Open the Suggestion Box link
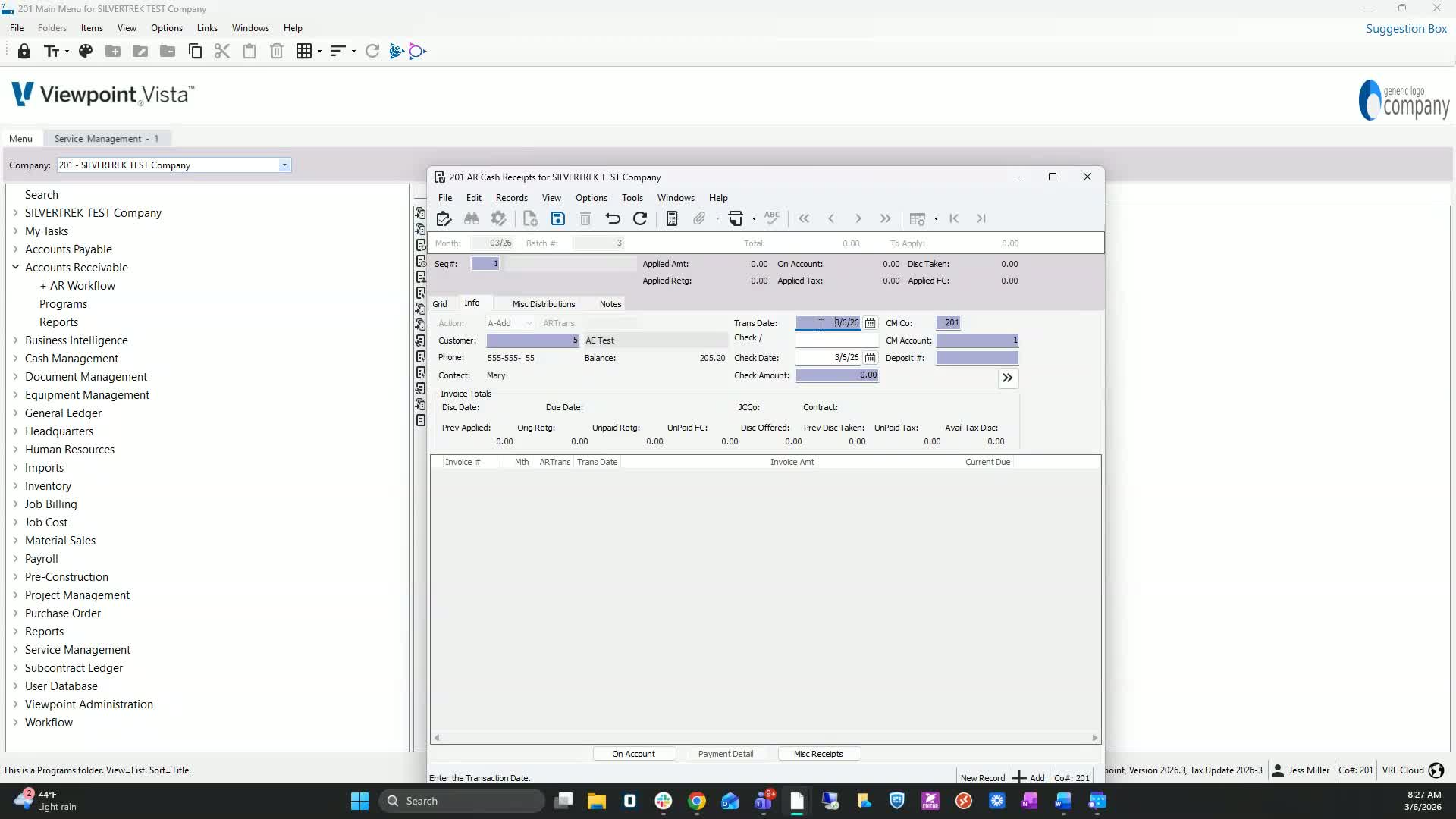 coord(1406,29)
